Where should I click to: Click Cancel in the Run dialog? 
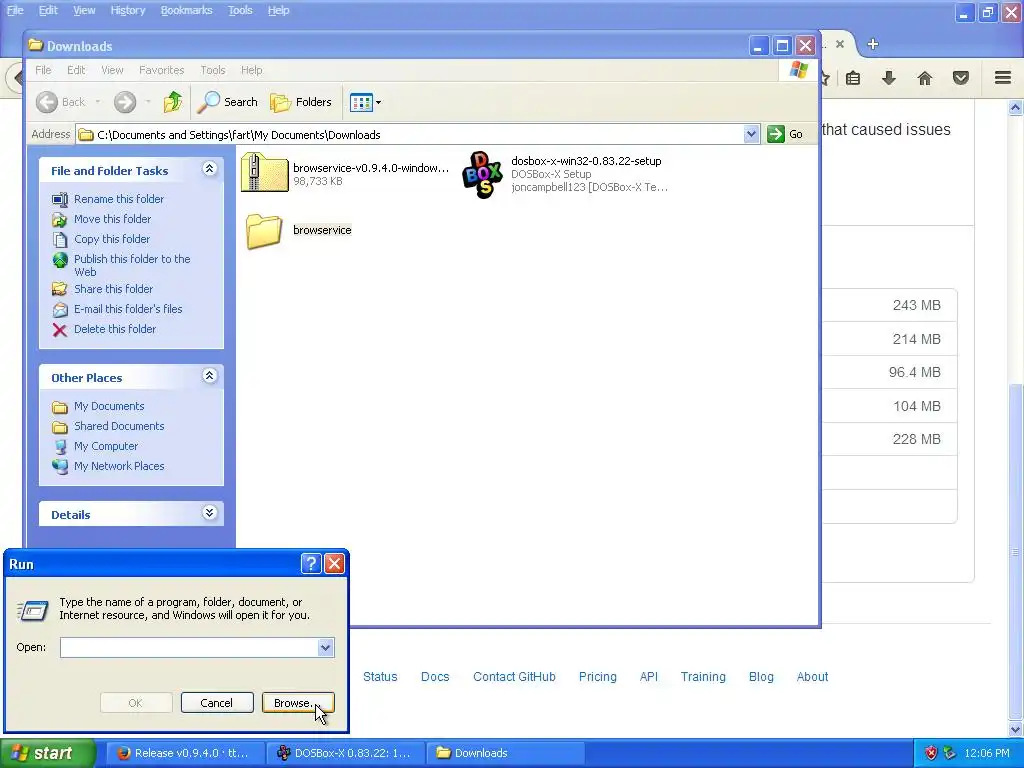coord(217,703)
